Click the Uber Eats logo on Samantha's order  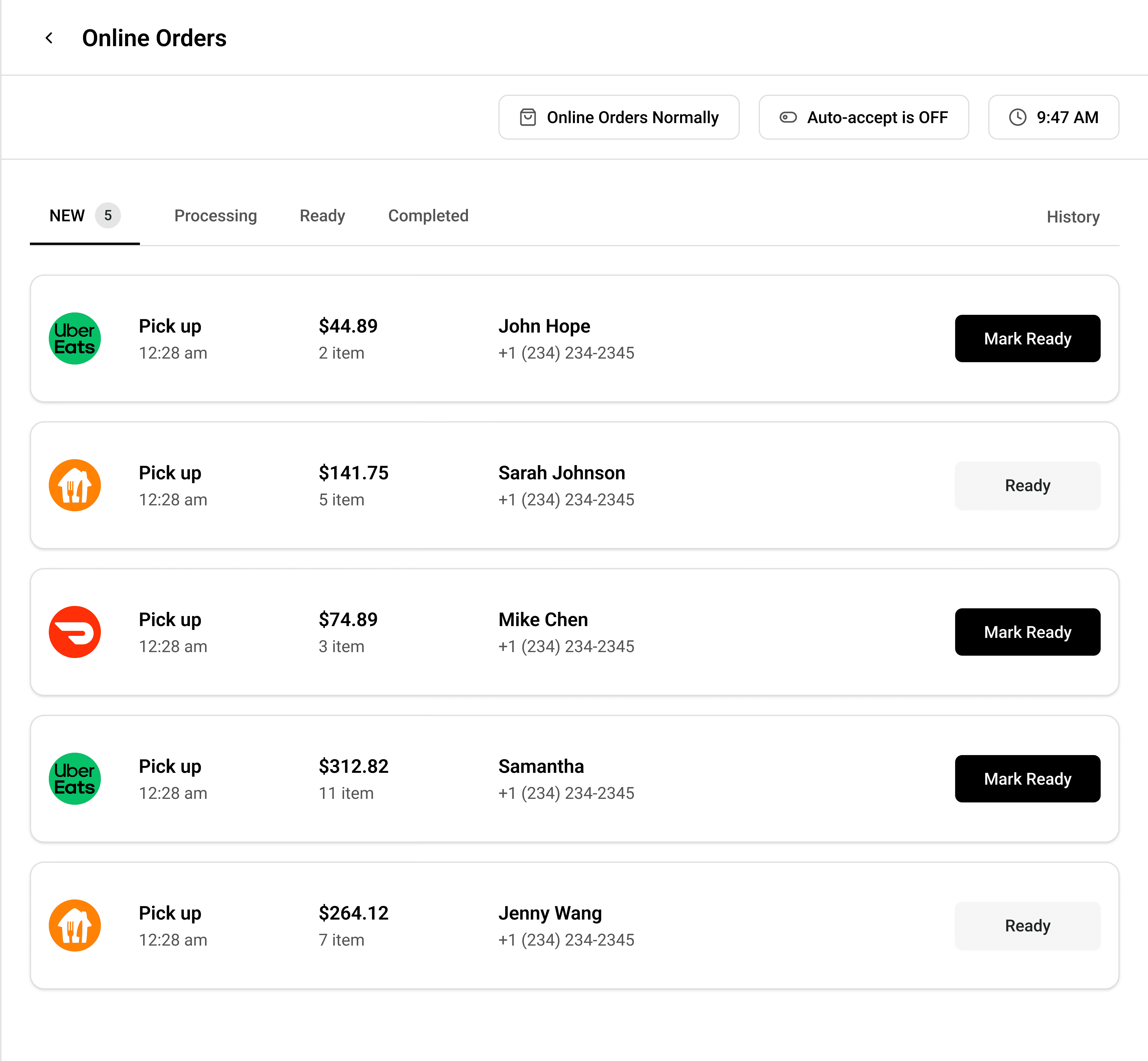coord(75,778)
